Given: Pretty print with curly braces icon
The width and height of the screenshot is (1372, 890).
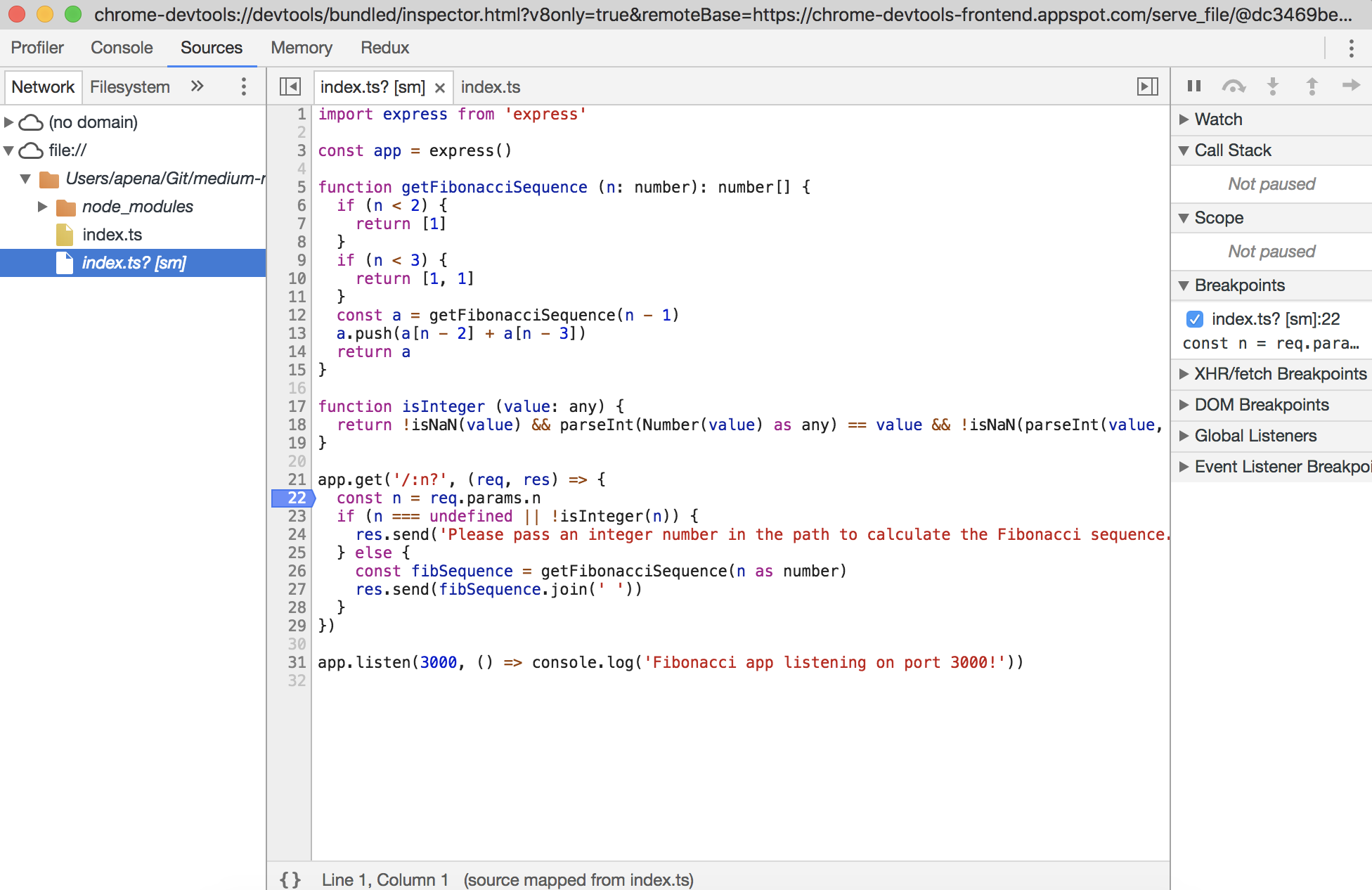Looking at the screenshot, I should click(290, 879).
